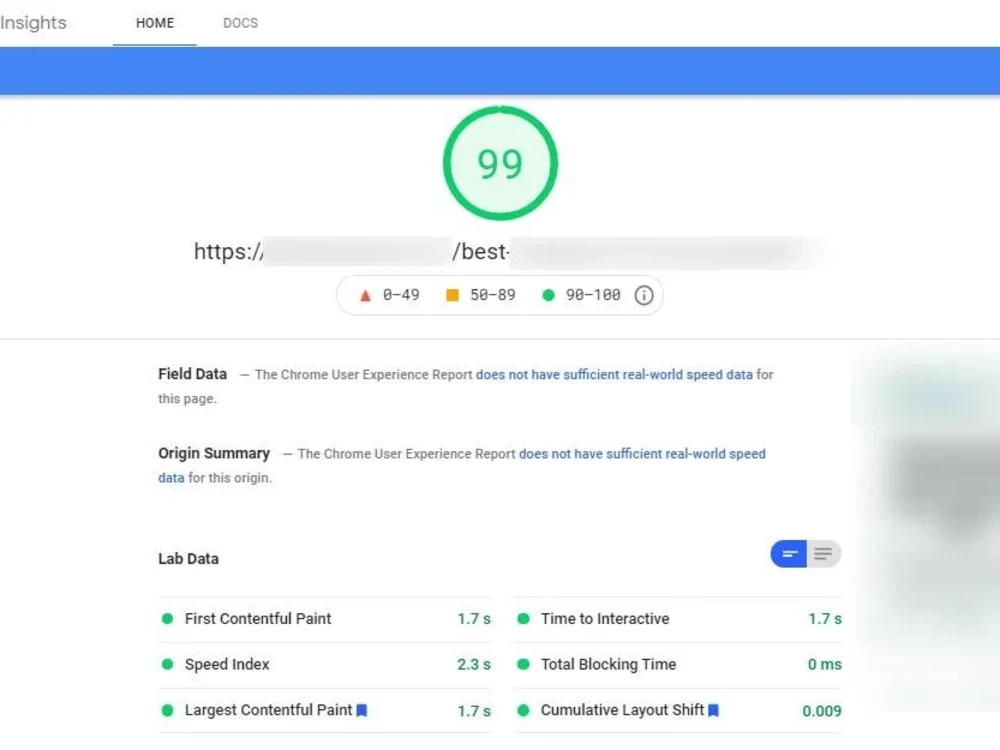
Task: Click the First Contentful Paint green status dot
Action: [x=167, y=619]
